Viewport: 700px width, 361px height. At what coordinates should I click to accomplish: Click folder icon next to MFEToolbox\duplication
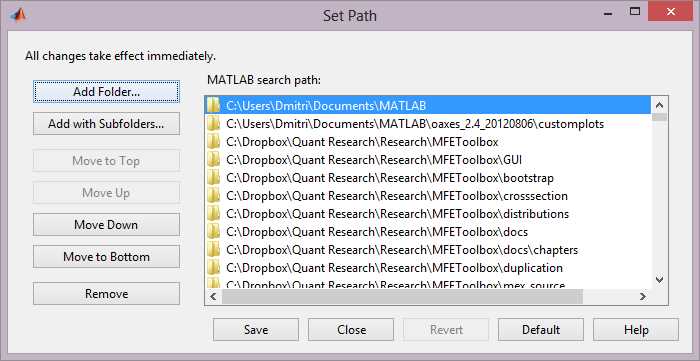point(214,268)
